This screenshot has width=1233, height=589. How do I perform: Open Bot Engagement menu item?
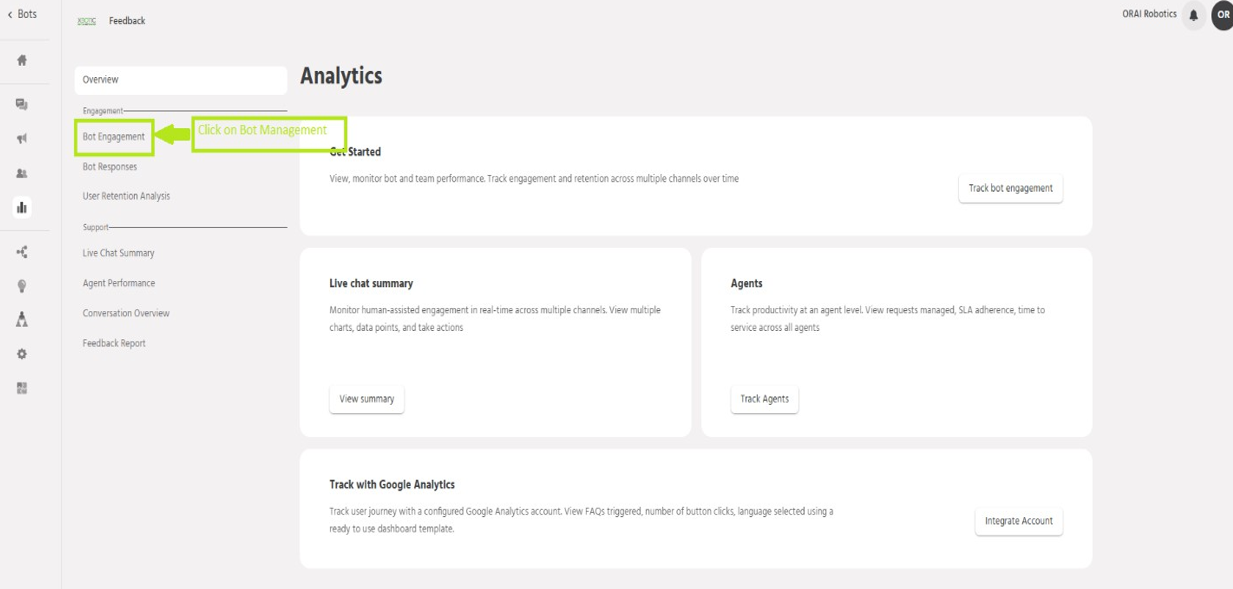(114, 137)
